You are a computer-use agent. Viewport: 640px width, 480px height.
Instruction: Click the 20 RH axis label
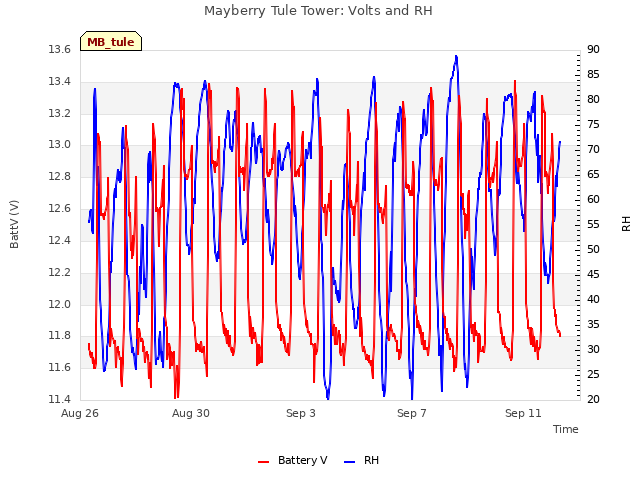593,399
